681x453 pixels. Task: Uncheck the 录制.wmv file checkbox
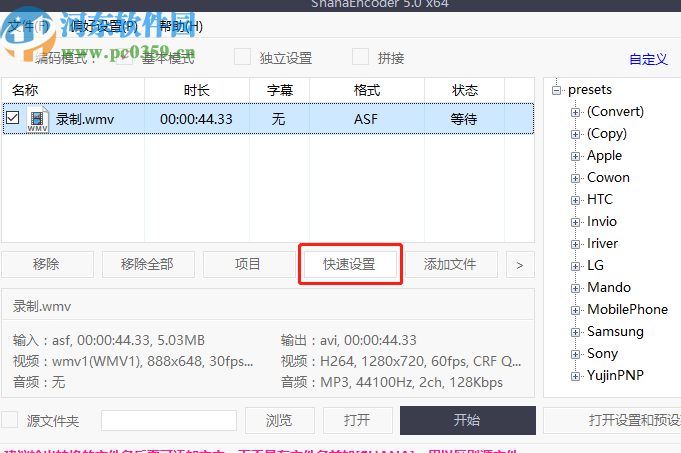[13, 118]
